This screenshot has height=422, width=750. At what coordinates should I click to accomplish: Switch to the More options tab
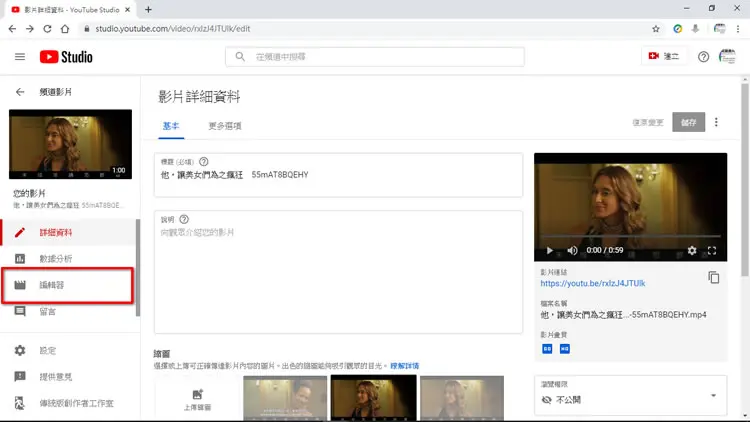click(225, 126)
